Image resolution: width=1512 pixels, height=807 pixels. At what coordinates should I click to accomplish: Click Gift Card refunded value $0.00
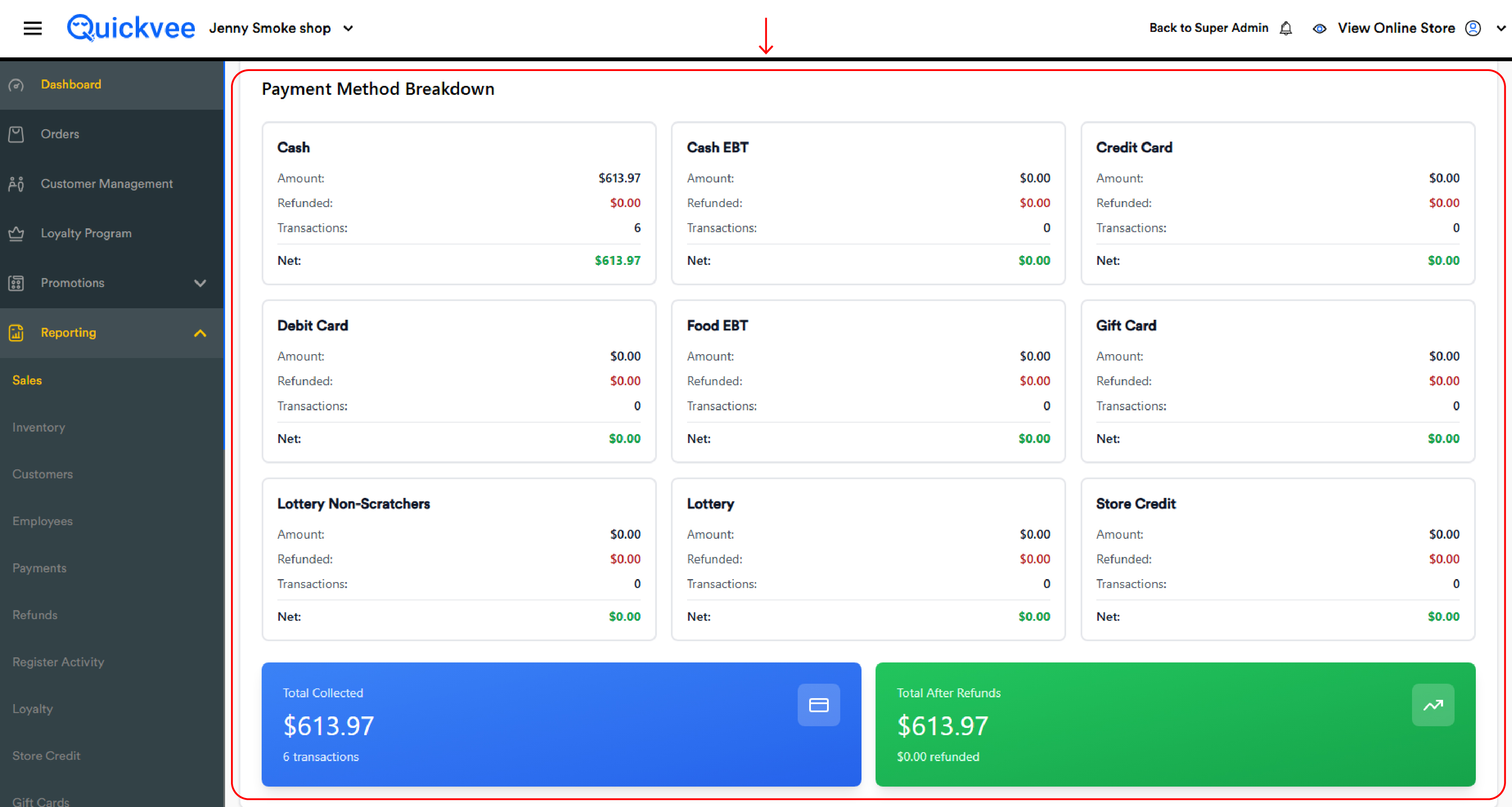1444,381
